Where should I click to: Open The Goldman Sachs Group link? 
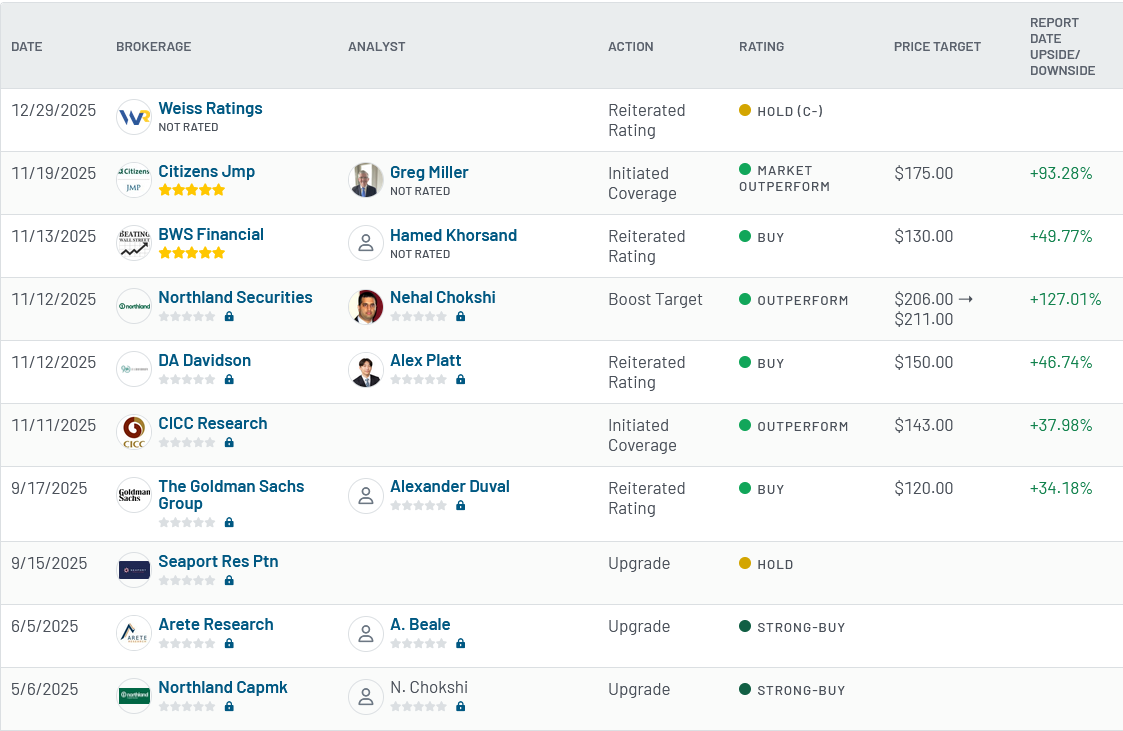pyautogui.click(x=231, y=495)
